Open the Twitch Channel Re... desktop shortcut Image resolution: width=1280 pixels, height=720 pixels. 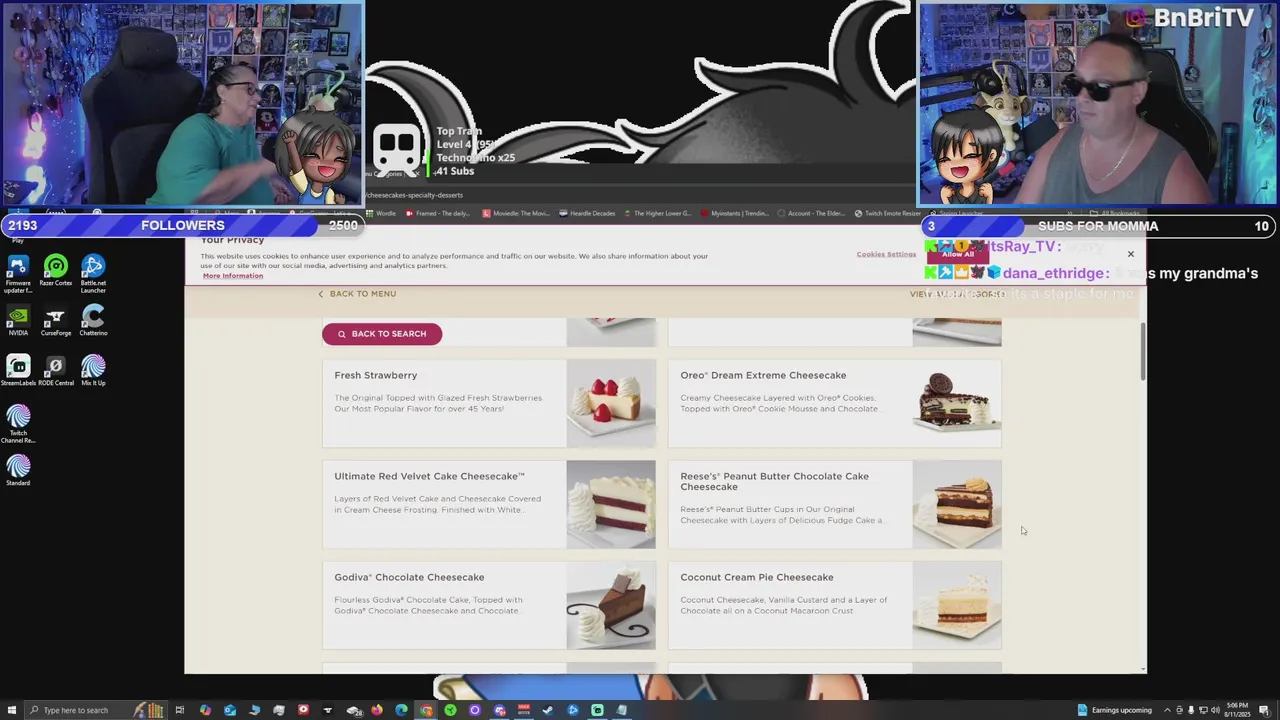[x=18, y=424]
